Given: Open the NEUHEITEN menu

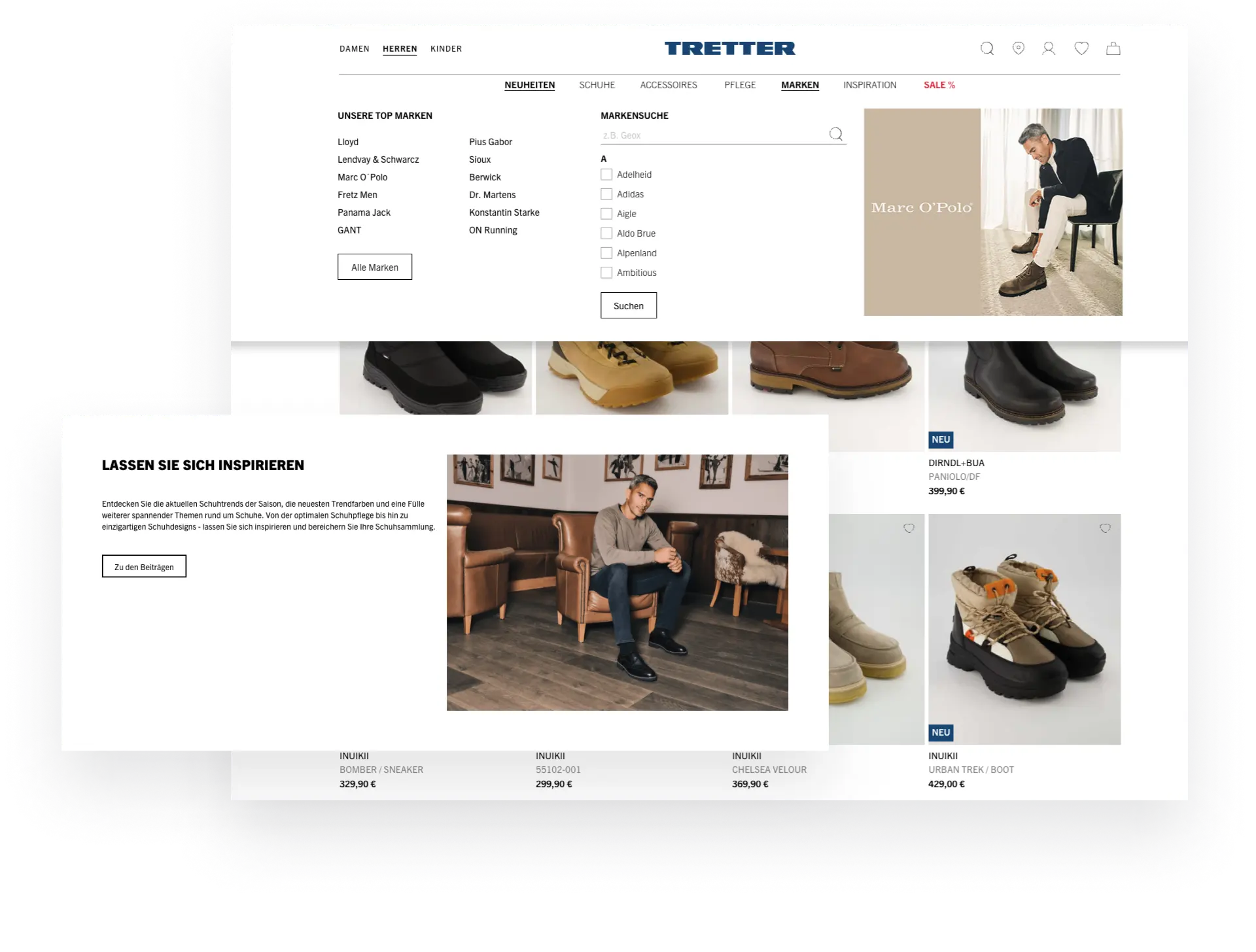Looking at the screenshot, I should 530,85.
